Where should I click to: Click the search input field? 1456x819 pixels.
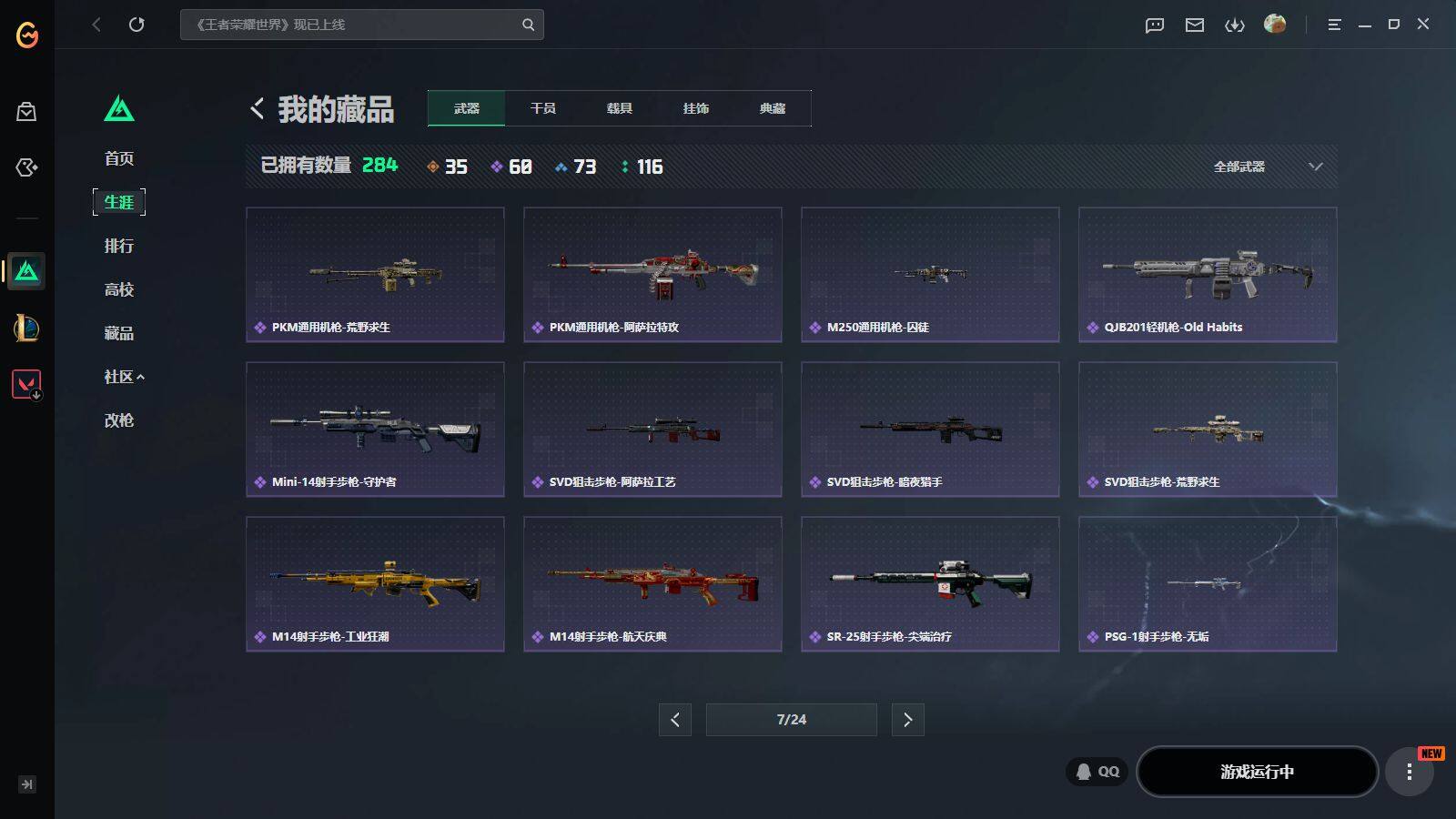[361, 25]
